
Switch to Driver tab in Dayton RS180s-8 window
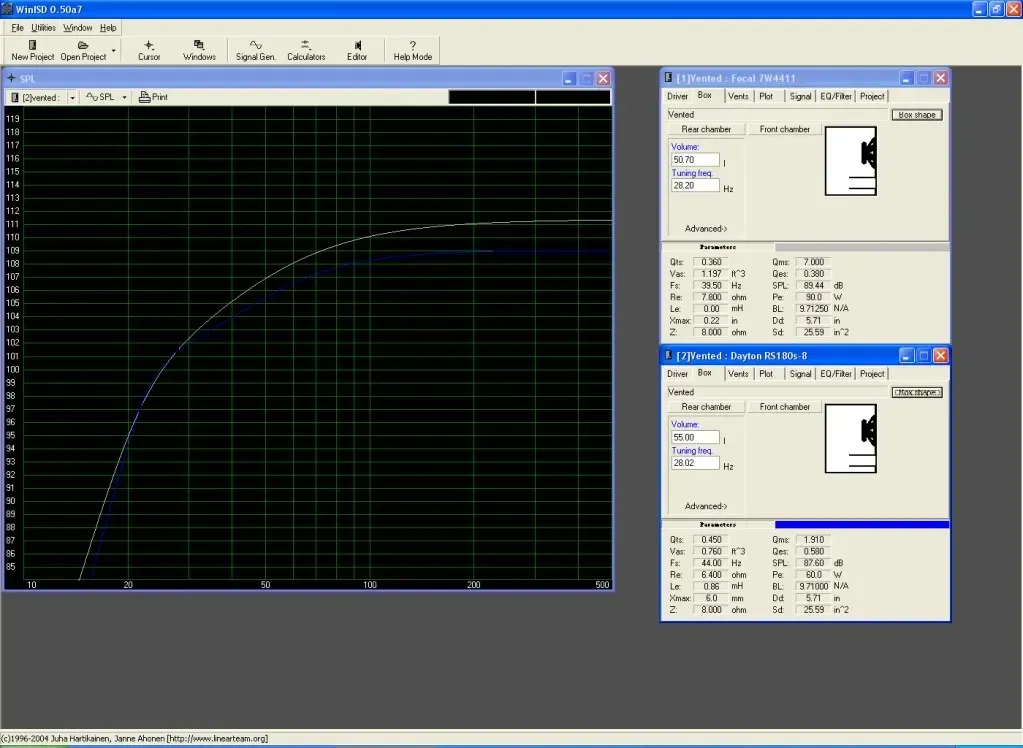677,374
